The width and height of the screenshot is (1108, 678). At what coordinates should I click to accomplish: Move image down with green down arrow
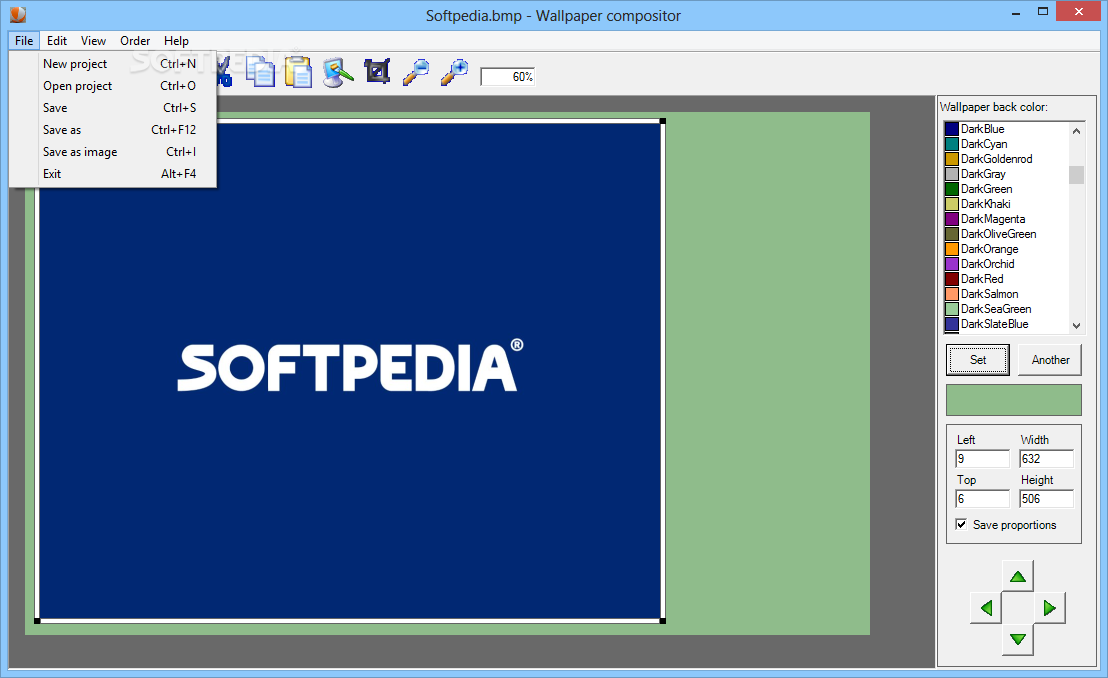pyautogui.click(x=1018, y=639)
